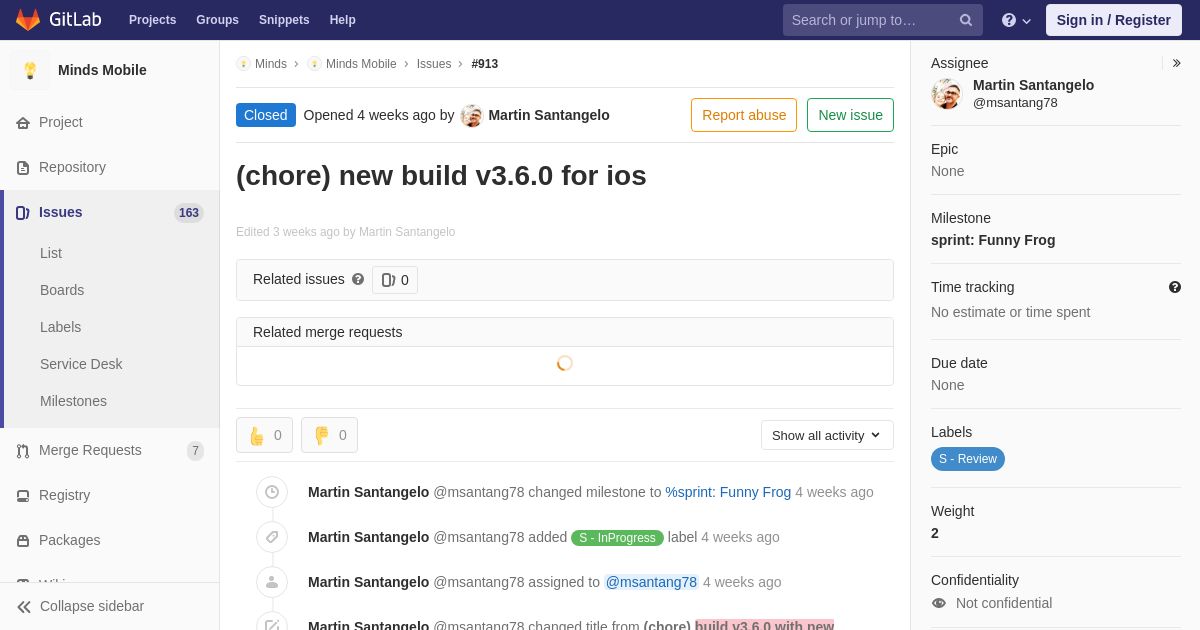Click the Registry sidebar icon
Viewport: 1200px width, 630px height.
coord(23,496)
